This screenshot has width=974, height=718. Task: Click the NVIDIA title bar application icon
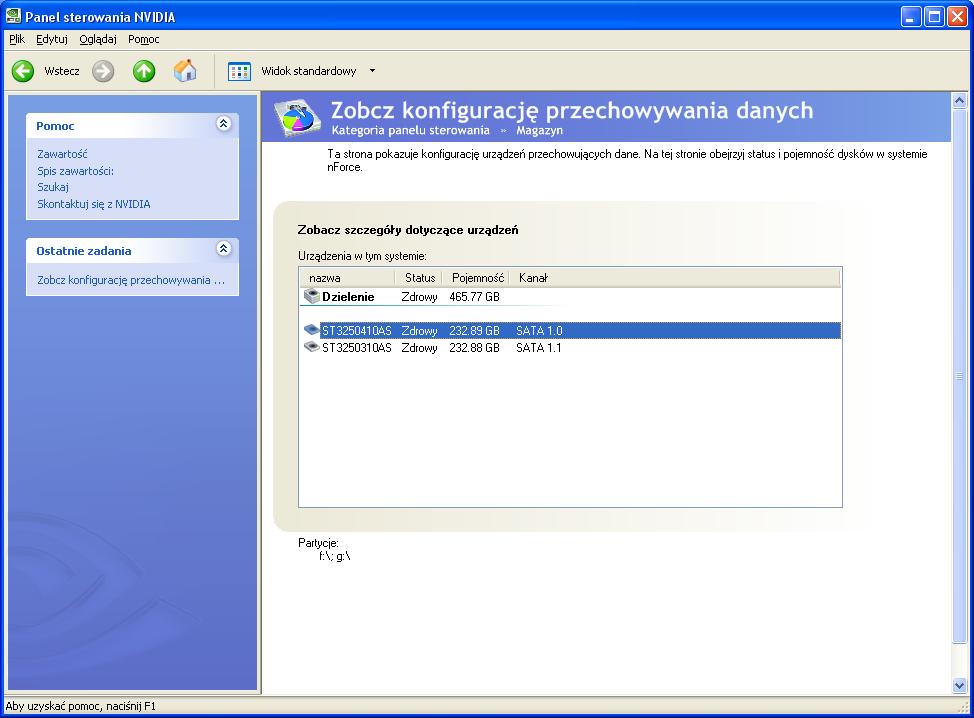(x=13, y=16)
